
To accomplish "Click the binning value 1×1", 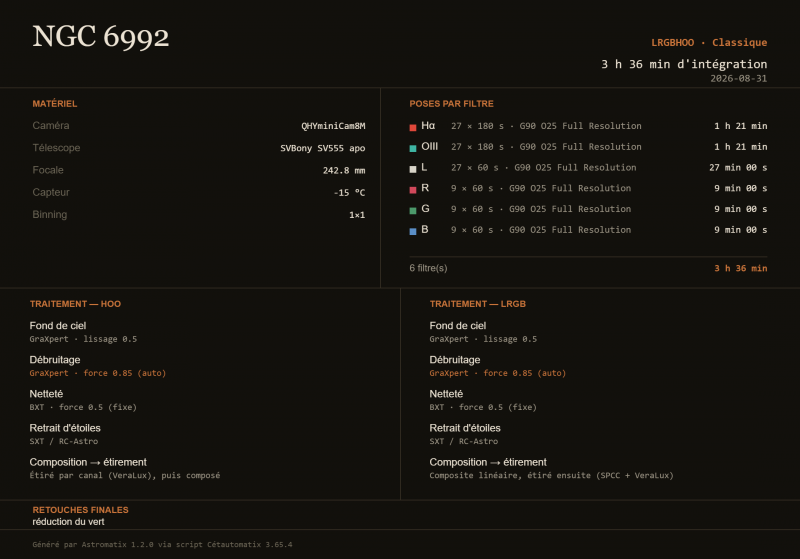I will coord(357,215).
